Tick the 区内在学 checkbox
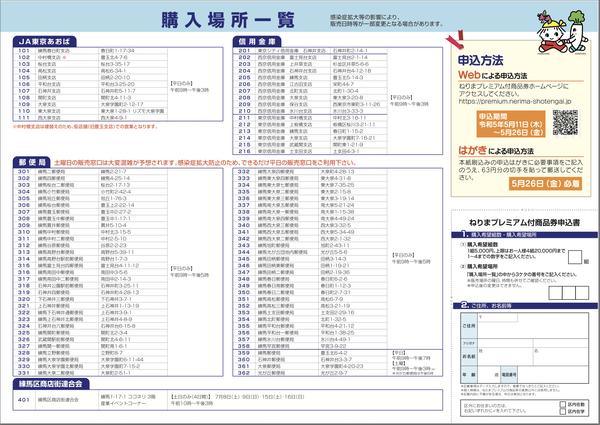Screen dimensions: 600x425 click(562, 412)
